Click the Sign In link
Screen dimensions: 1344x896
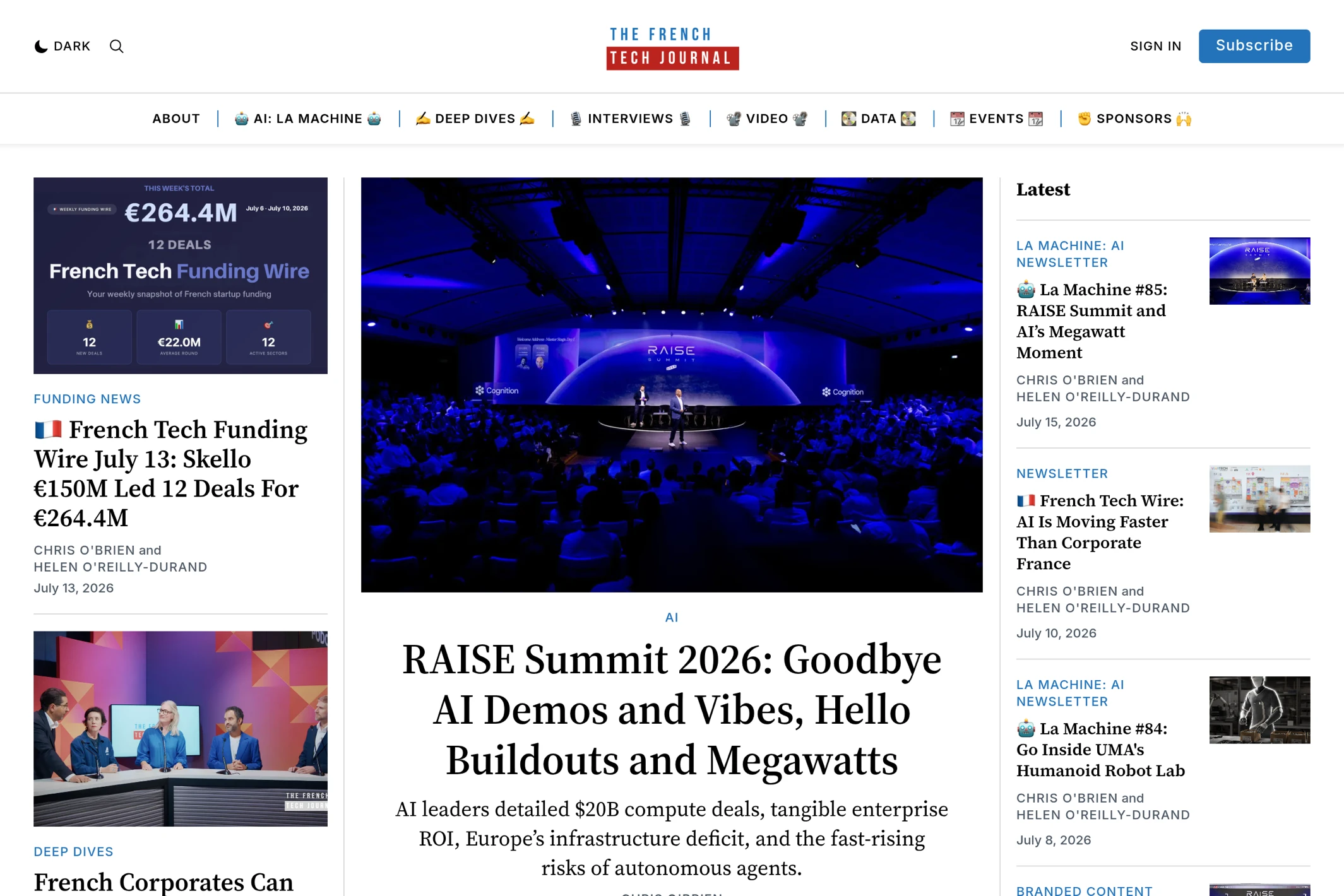(1155, 46)
